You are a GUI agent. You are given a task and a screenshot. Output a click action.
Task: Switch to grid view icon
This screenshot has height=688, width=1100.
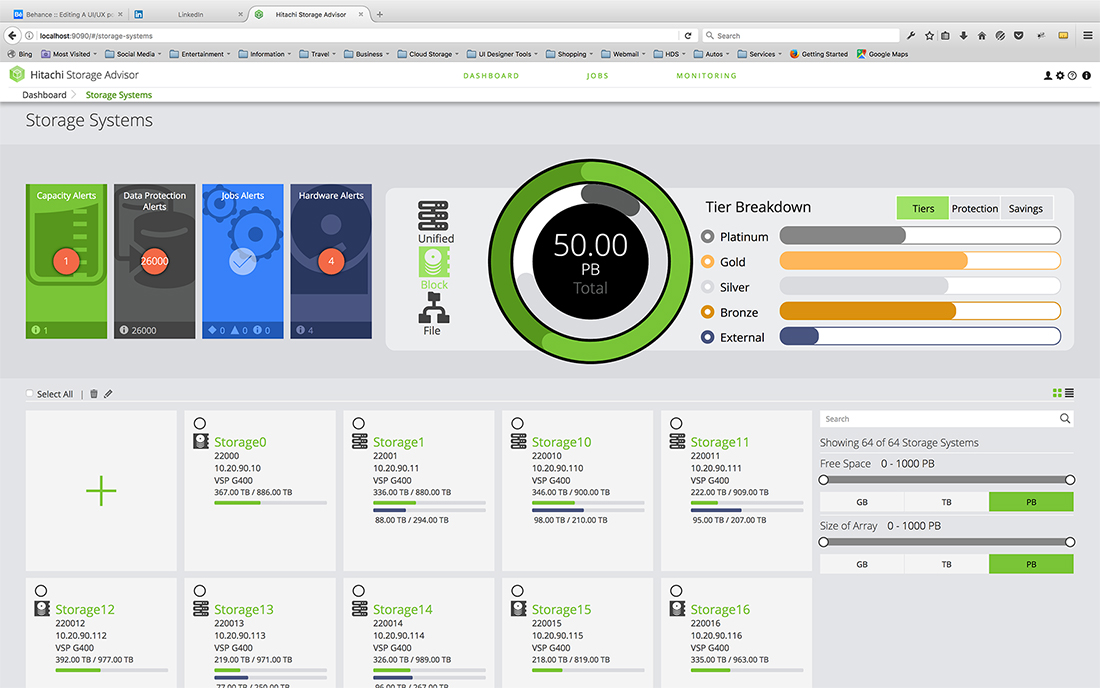pyautogui.click(x=1057, y=393)
